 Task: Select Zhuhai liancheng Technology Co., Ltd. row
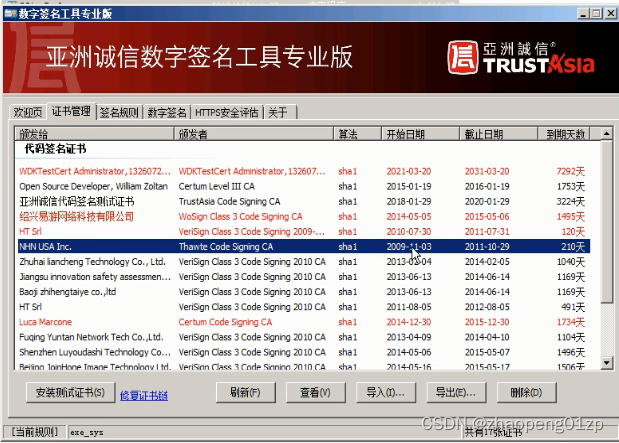pos(302,261)
